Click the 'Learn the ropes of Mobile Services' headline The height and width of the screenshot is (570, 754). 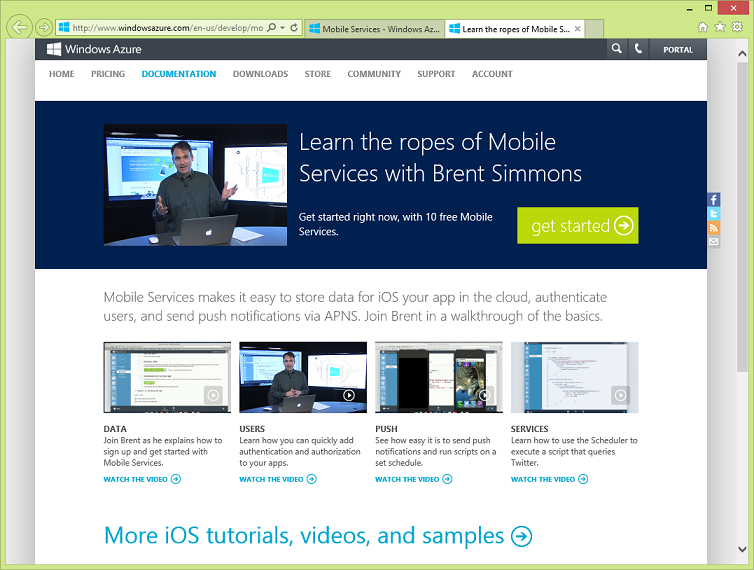(x=440, y=158)
